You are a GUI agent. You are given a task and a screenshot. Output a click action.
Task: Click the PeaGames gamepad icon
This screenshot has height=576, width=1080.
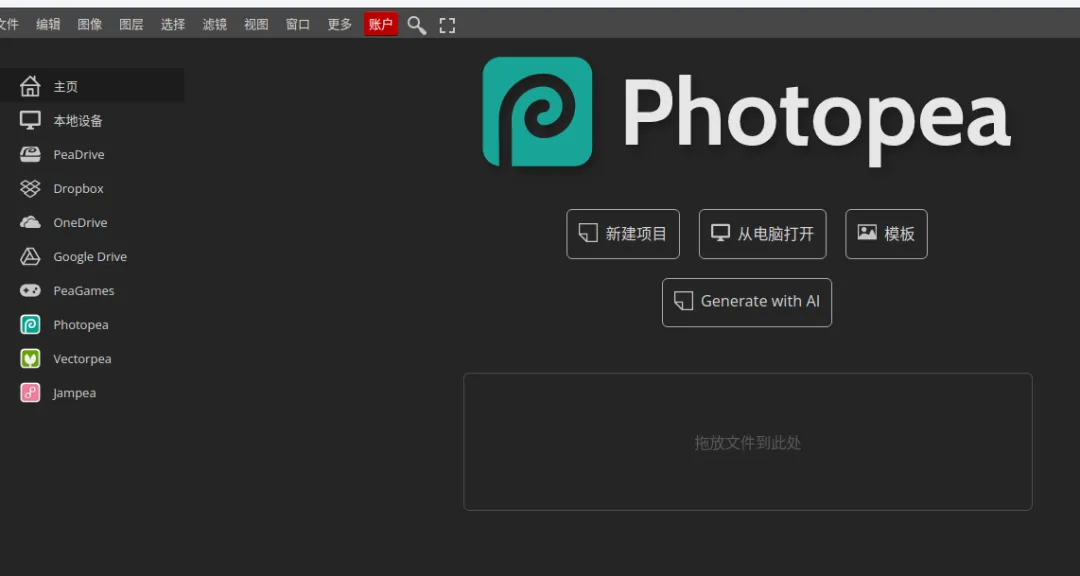30,291
